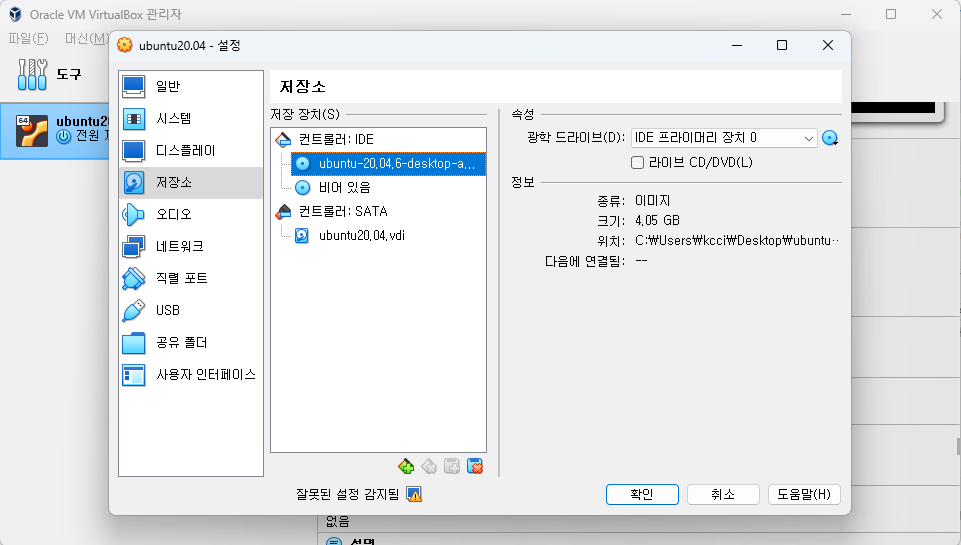Click the USB connector icon
The image size is (961, 545).
[x=134, y=310]
